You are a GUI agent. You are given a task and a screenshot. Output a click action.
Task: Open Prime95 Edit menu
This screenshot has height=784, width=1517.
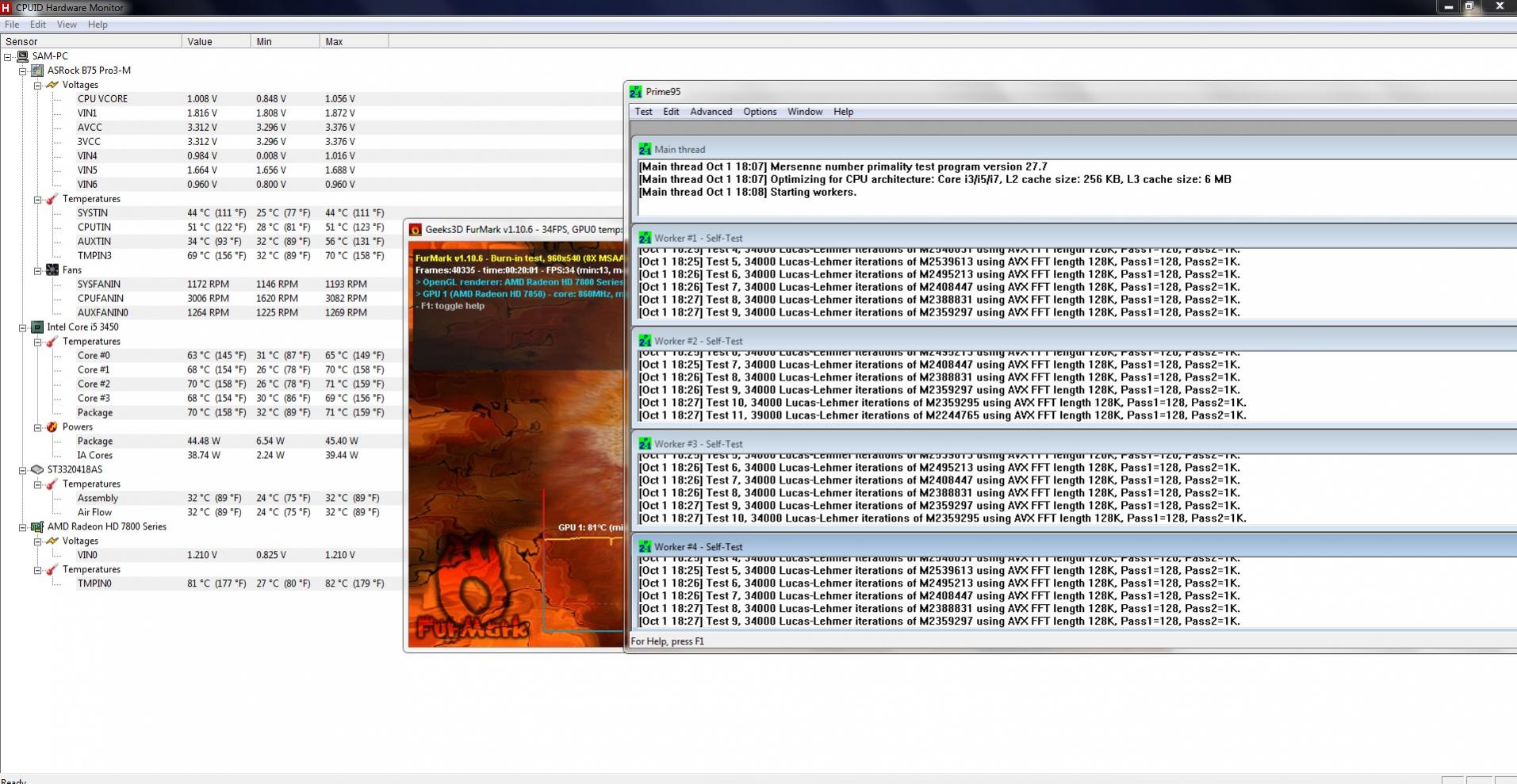pos(671,112)
